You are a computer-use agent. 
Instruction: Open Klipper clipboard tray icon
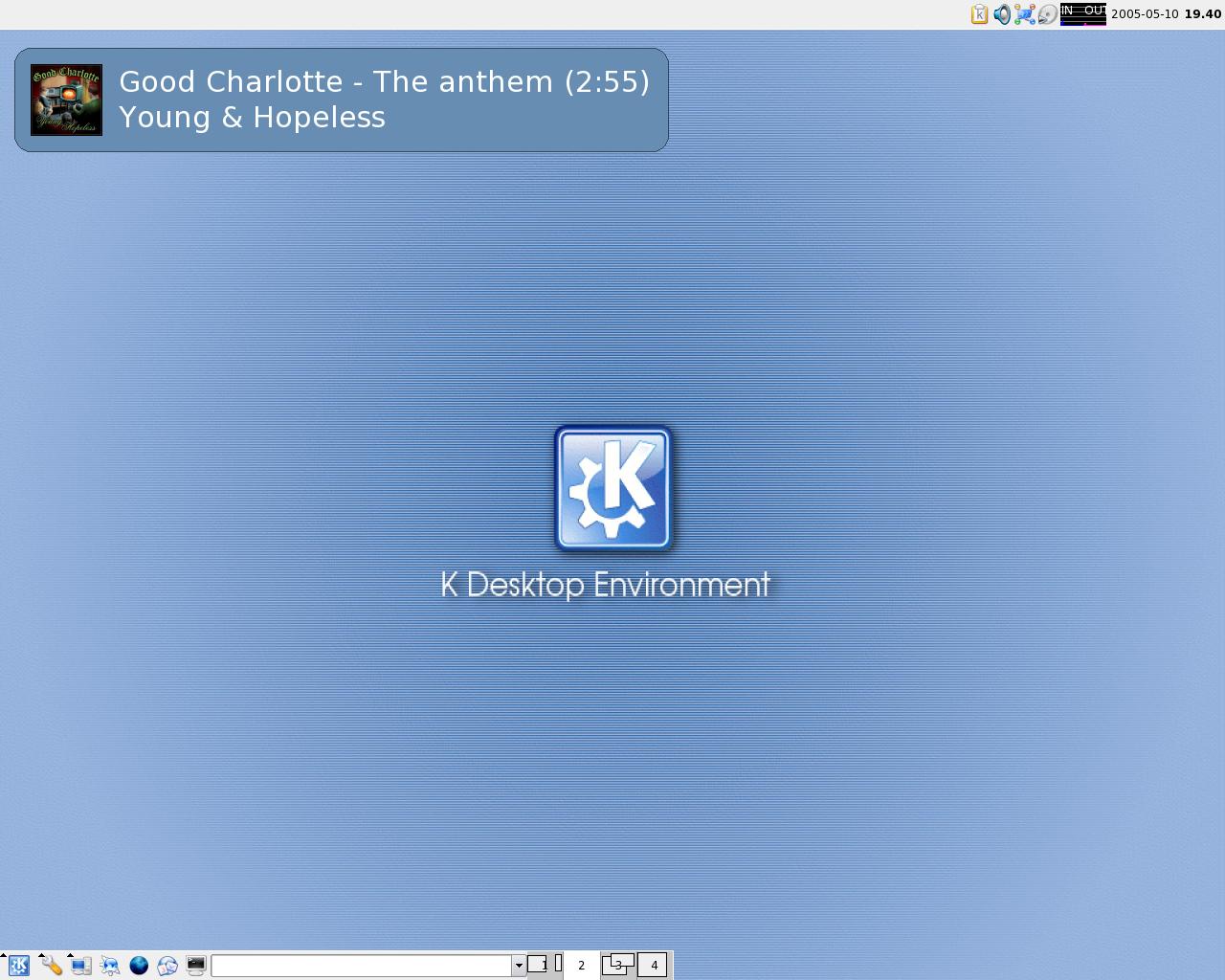[x=979, y=14]
